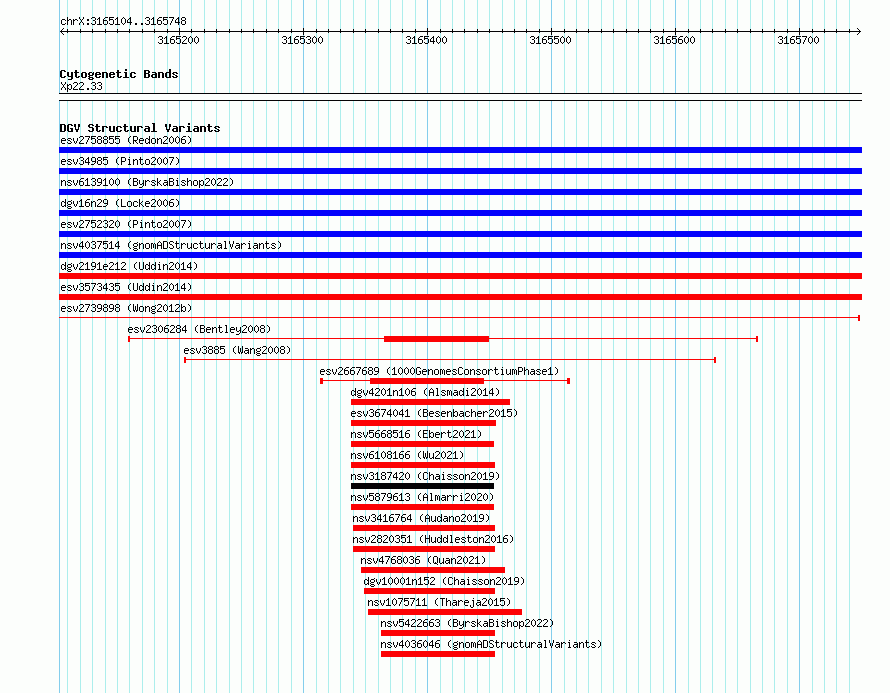
Task: Open esv3573435 (Uddin2014) label
Action: [126, 287]
